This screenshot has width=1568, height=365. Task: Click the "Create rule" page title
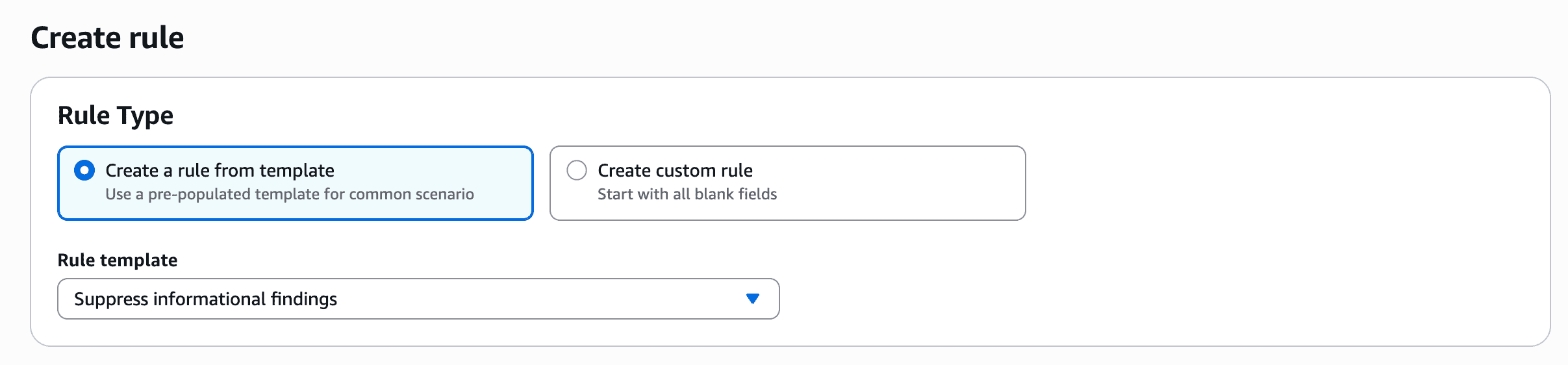pos(107,38)
